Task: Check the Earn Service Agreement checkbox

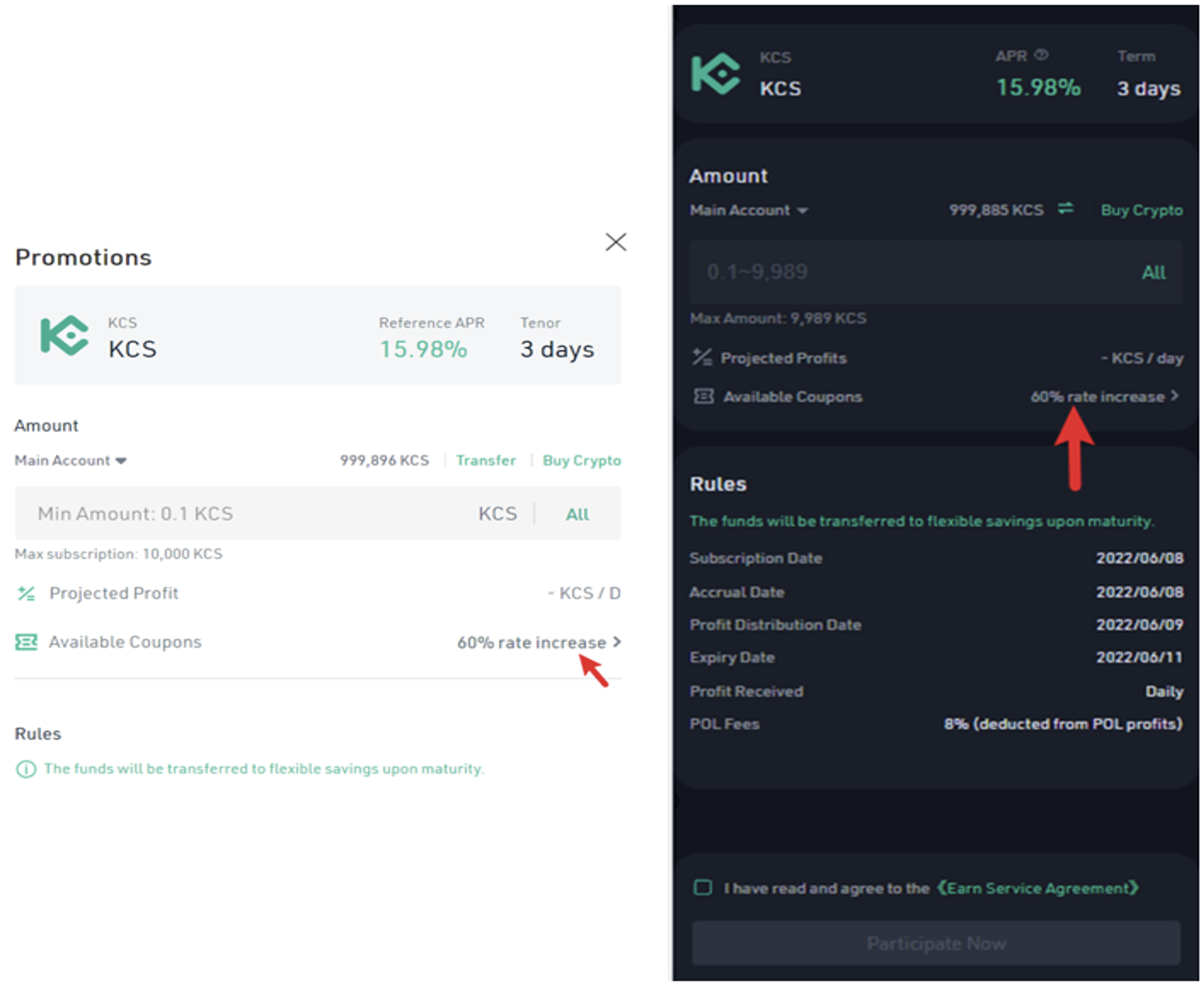Action: pyautogui.click(x=702, y=887)
